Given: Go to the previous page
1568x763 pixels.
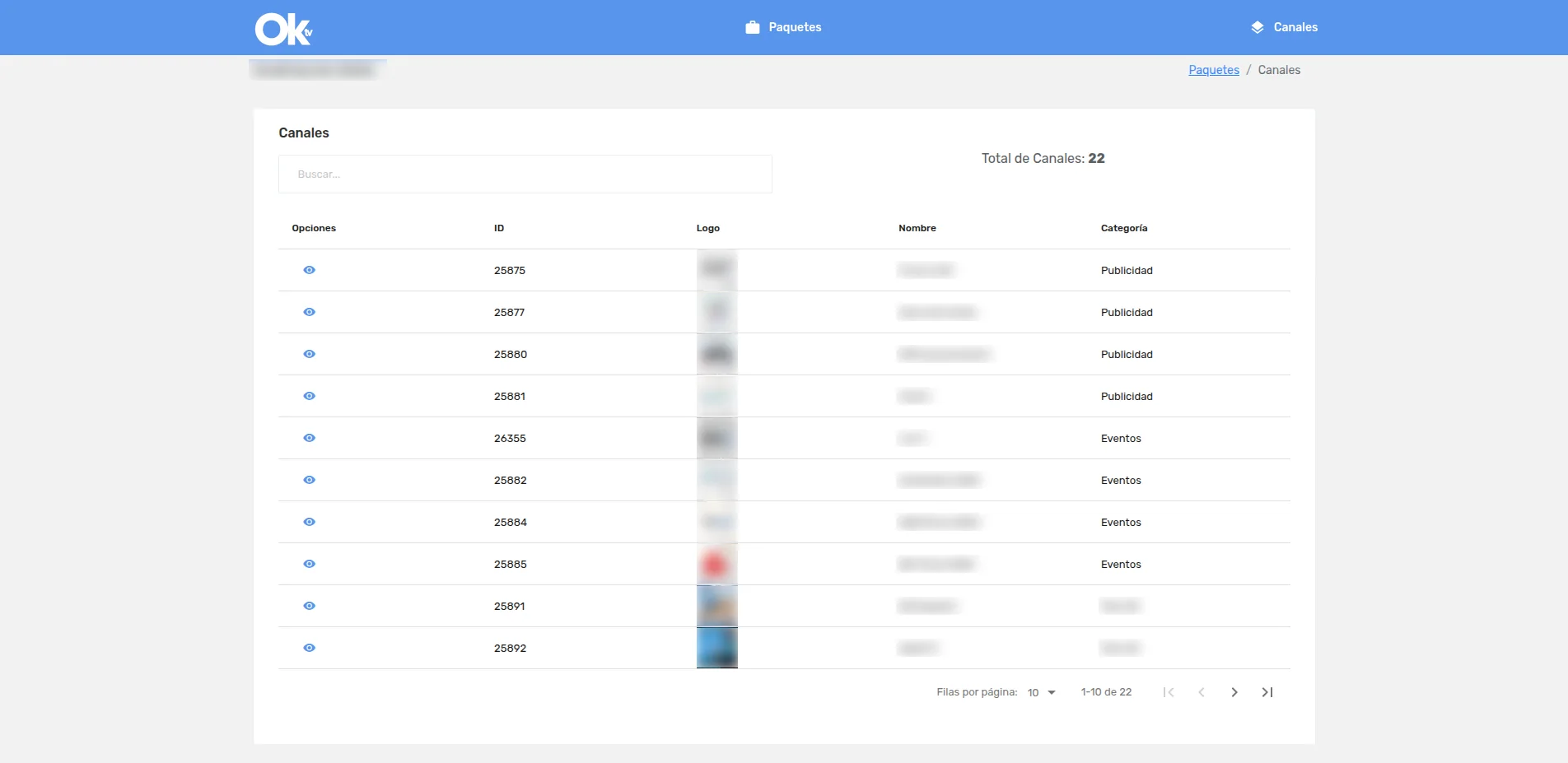Looking at the screenshot, I should pos(1202,692).
